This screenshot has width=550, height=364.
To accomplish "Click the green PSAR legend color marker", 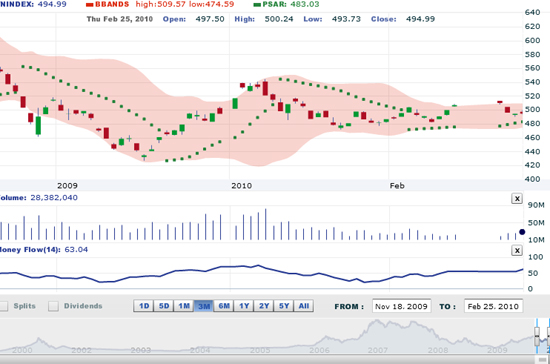I will click(257, 5).
